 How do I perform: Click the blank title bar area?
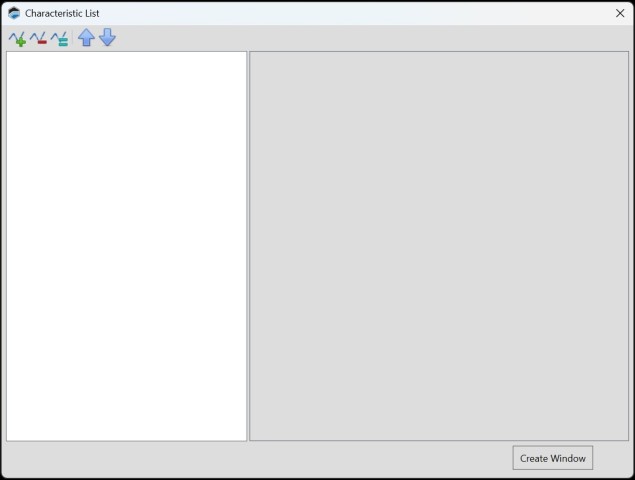click(x=350, y=13)
